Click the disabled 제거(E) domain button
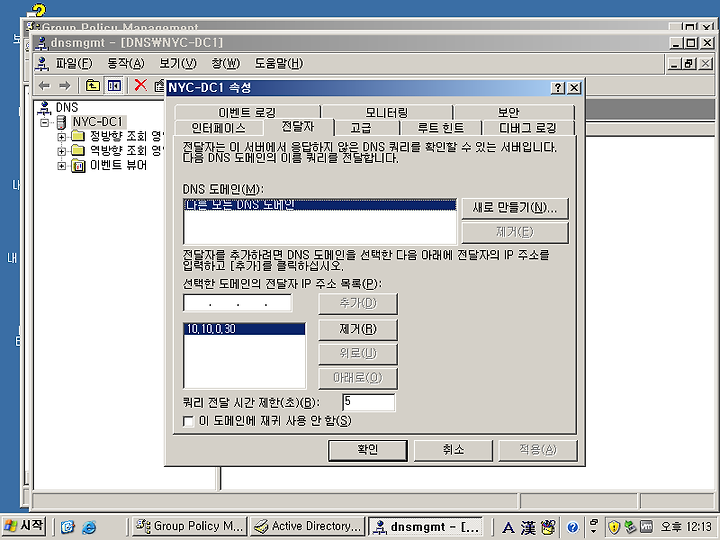This screenshot has width=720, height=540. coord(515,232)
